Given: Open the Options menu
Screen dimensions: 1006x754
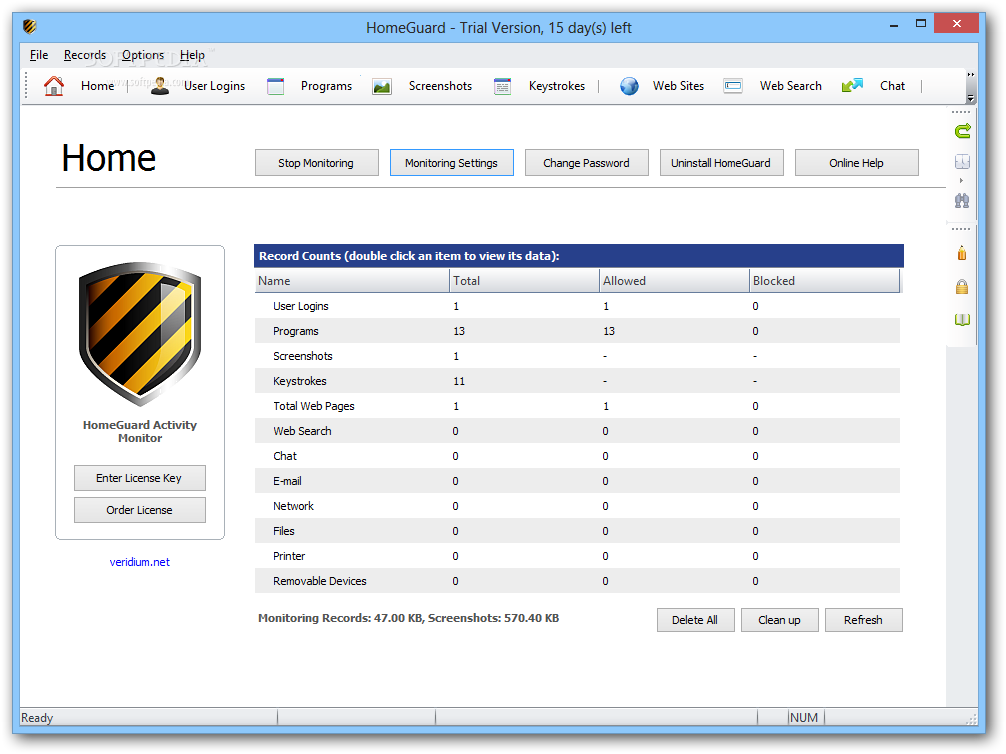Looking at the screenshot, I should pos(143,55).
